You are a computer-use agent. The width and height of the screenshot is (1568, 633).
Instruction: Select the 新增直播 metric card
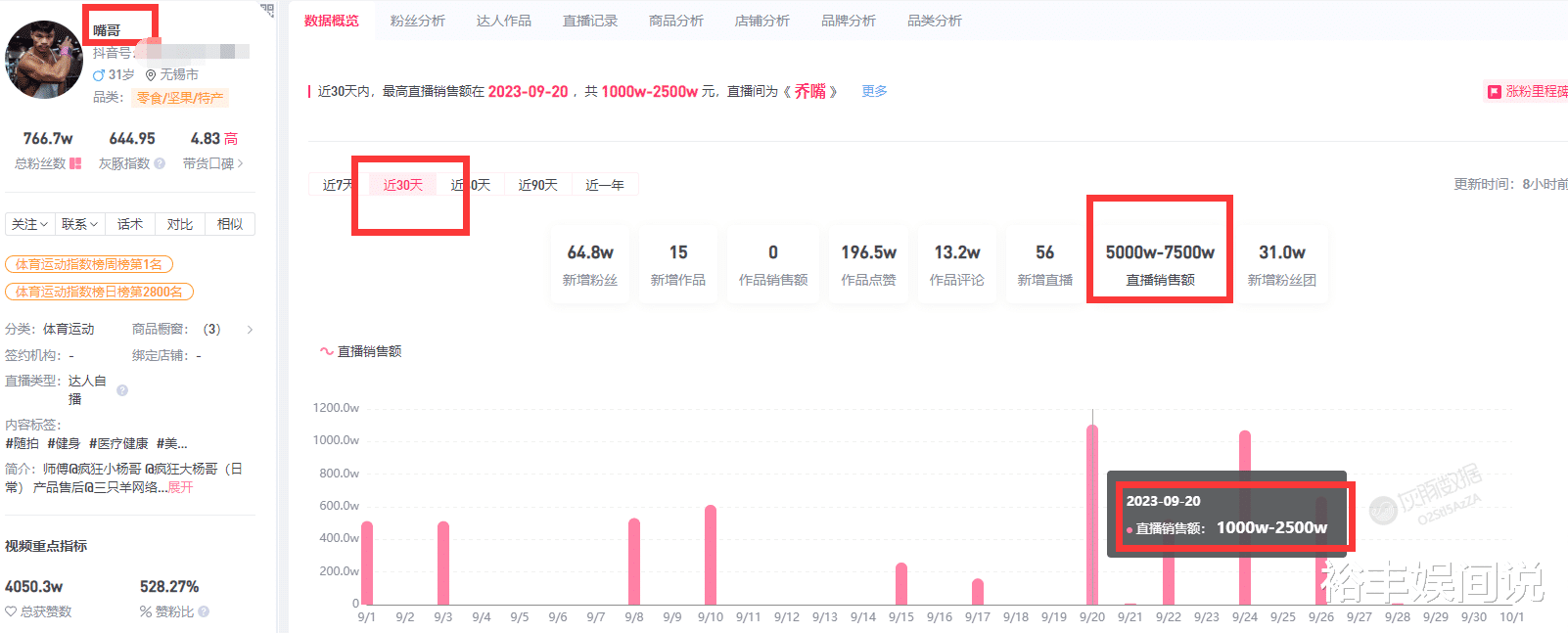pyautogui.click(x=1045, y=264)
